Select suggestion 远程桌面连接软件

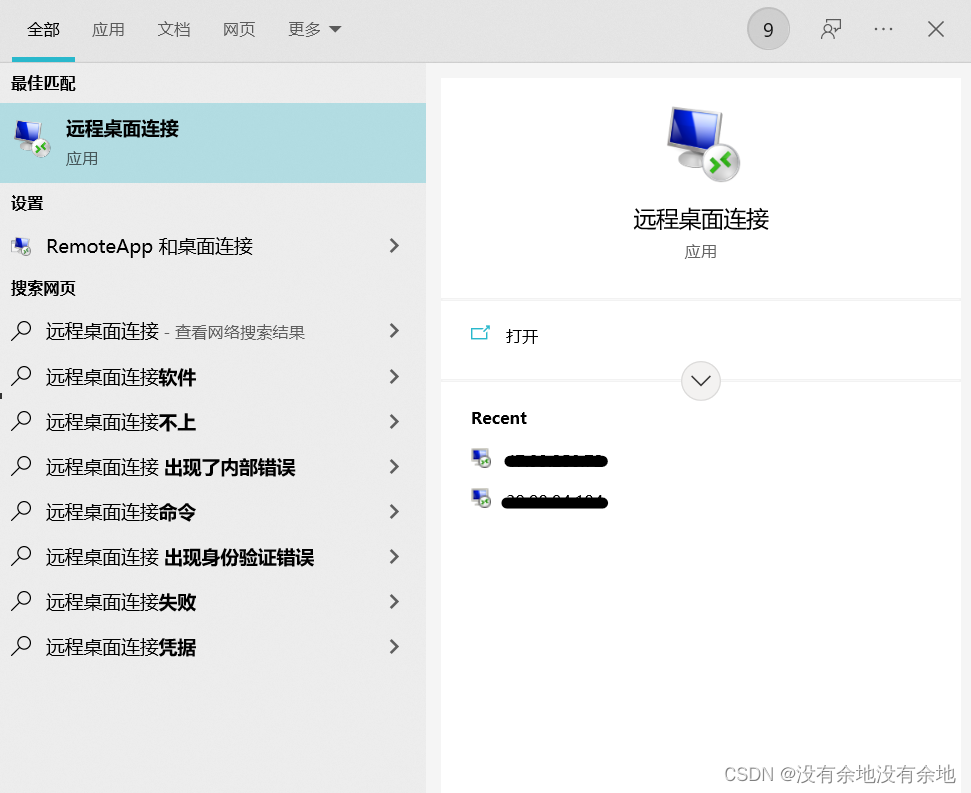tap(212, 376)
